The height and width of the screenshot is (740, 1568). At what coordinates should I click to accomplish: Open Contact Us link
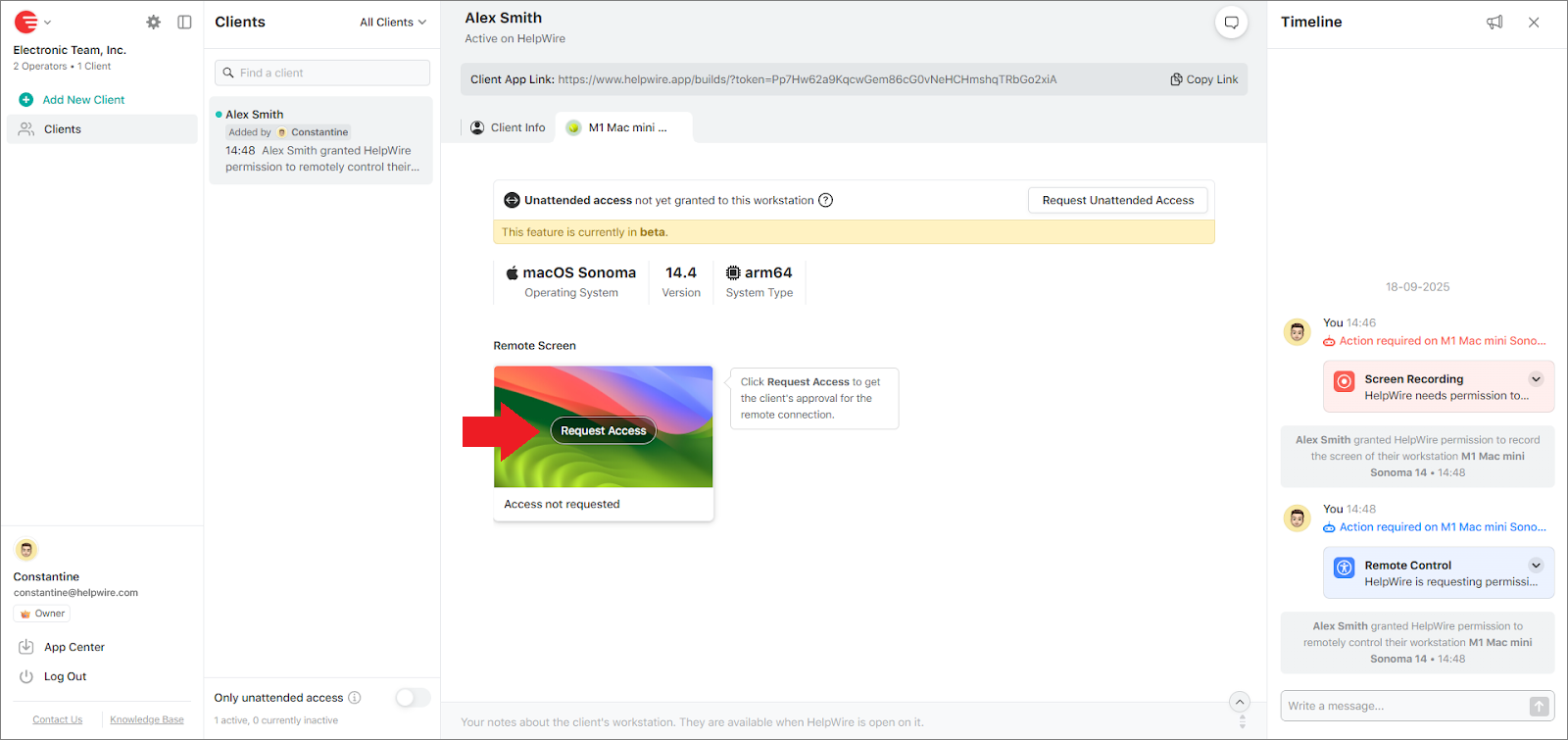coord(58,719)
